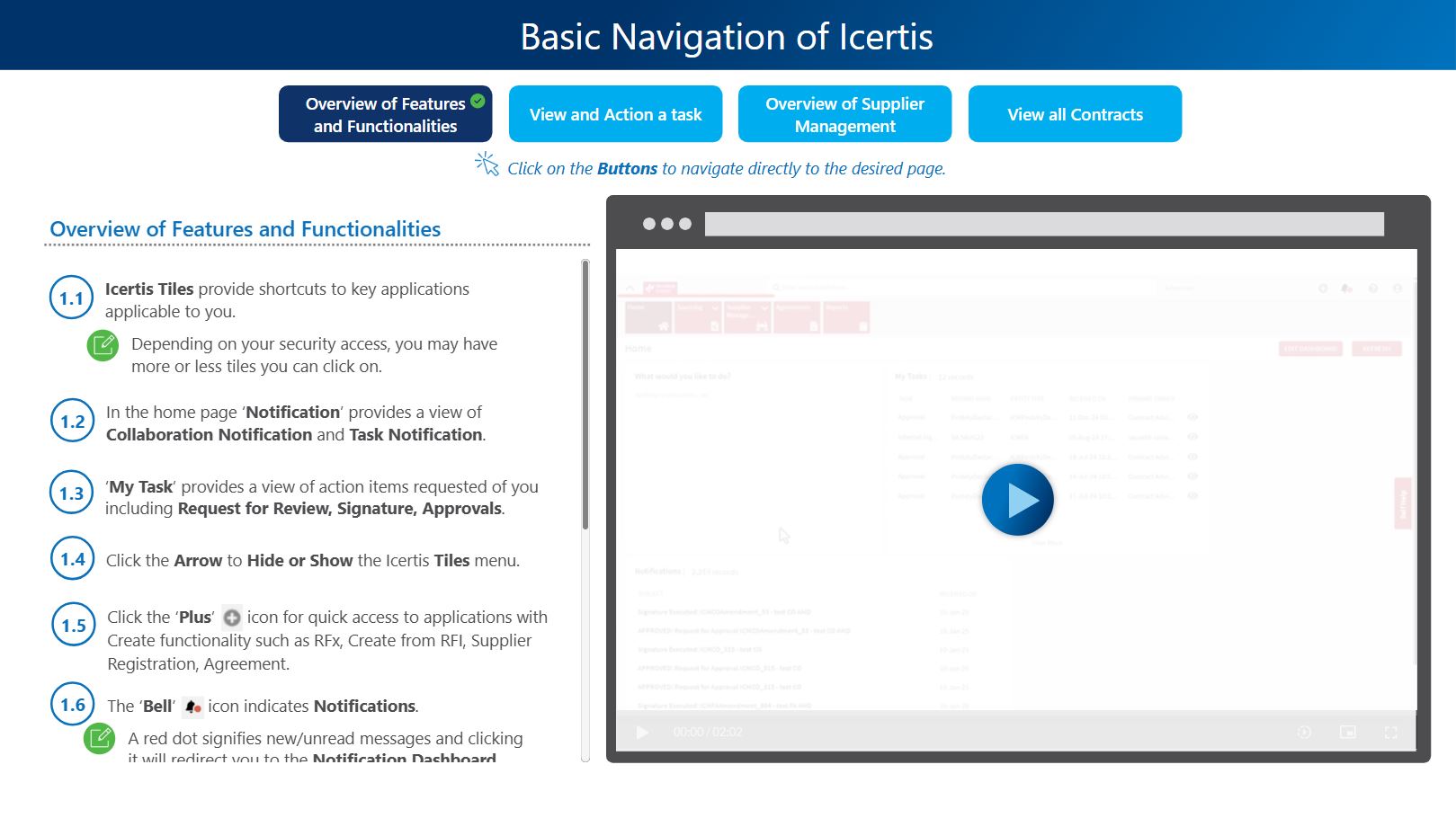Open Overview of Features and Functionalities button

point(385,114)
